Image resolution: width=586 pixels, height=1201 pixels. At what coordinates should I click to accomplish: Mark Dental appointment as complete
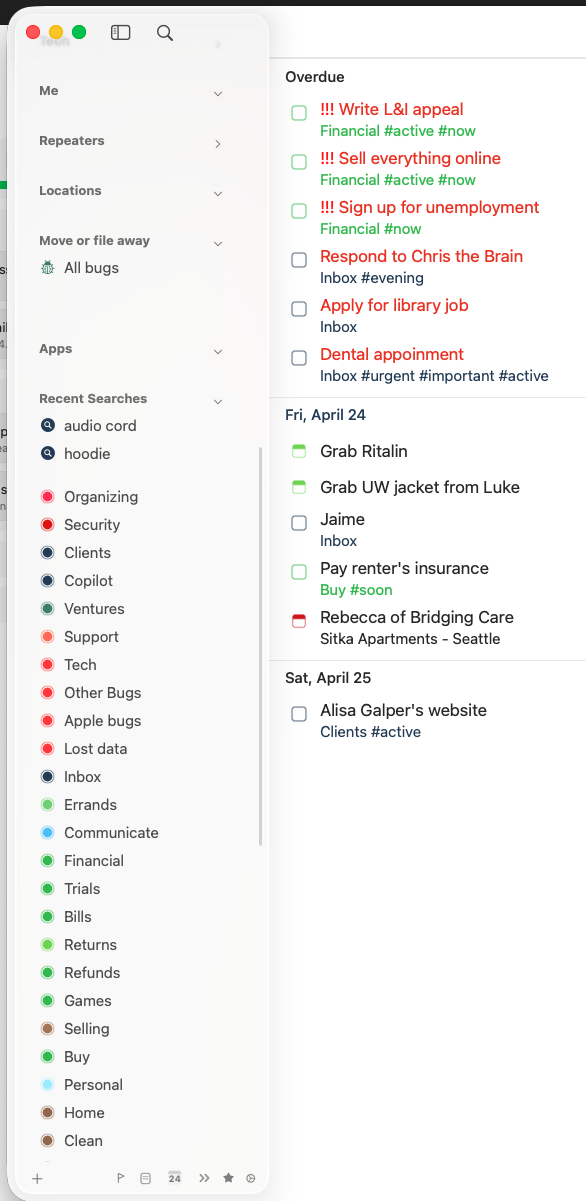point(299,358)
